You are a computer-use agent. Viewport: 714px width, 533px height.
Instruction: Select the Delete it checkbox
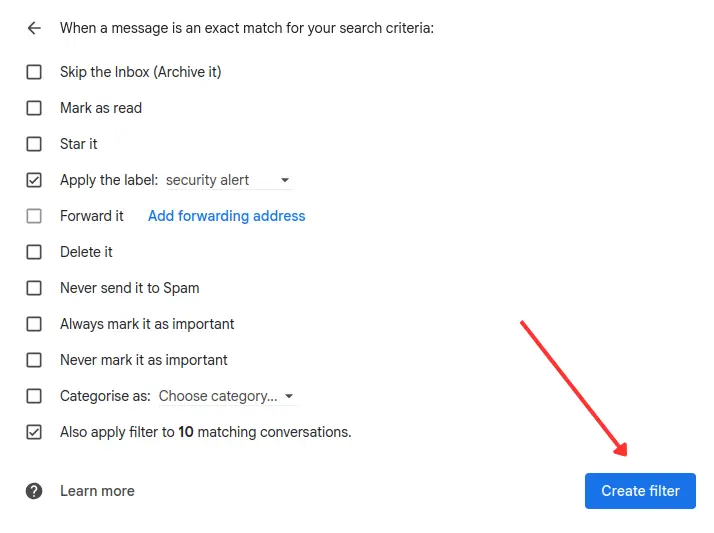coord(34,252)
